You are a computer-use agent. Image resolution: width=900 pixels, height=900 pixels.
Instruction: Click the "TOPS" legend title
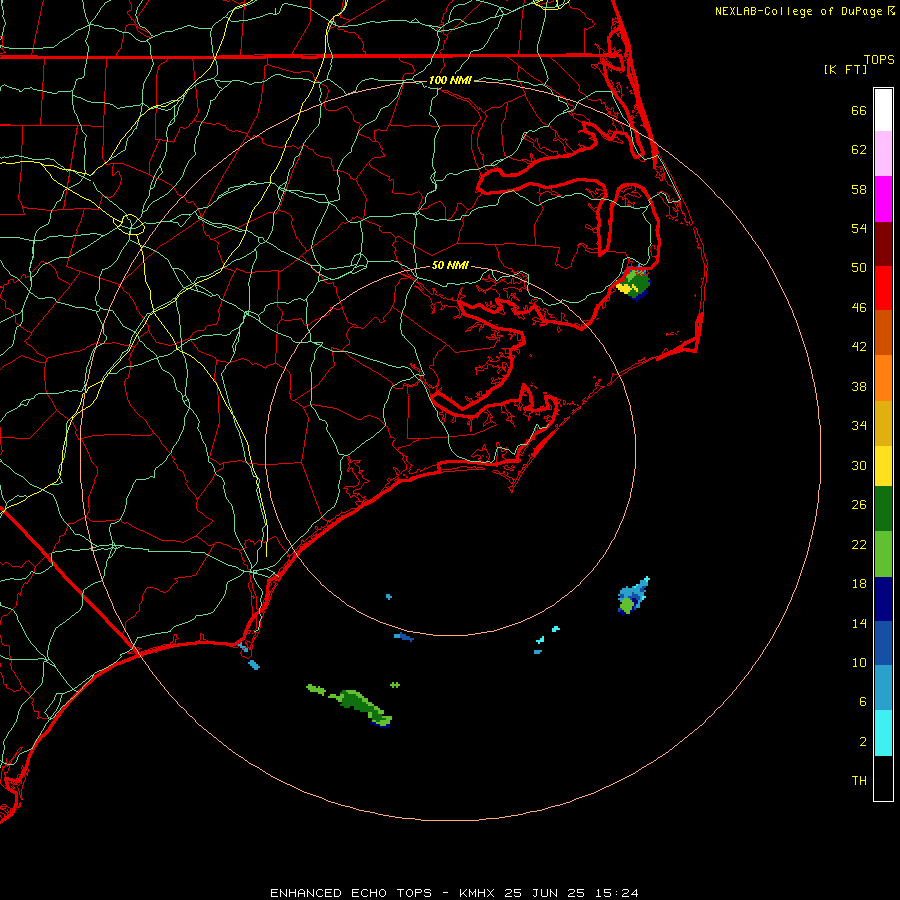879,59
